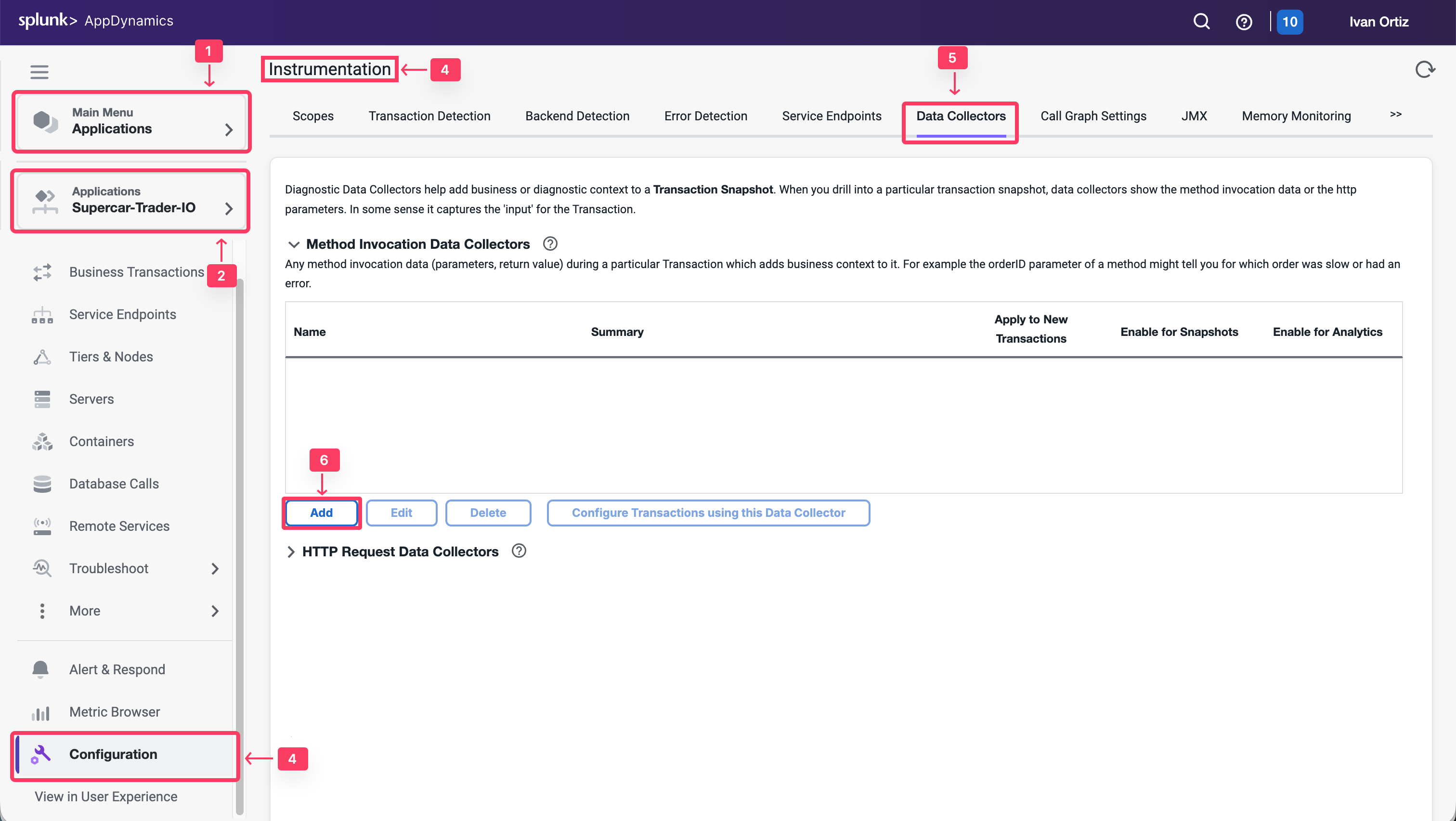
Task: Expand the HTTP Request Data Collectors section
Action: click(x=290, y=552)
